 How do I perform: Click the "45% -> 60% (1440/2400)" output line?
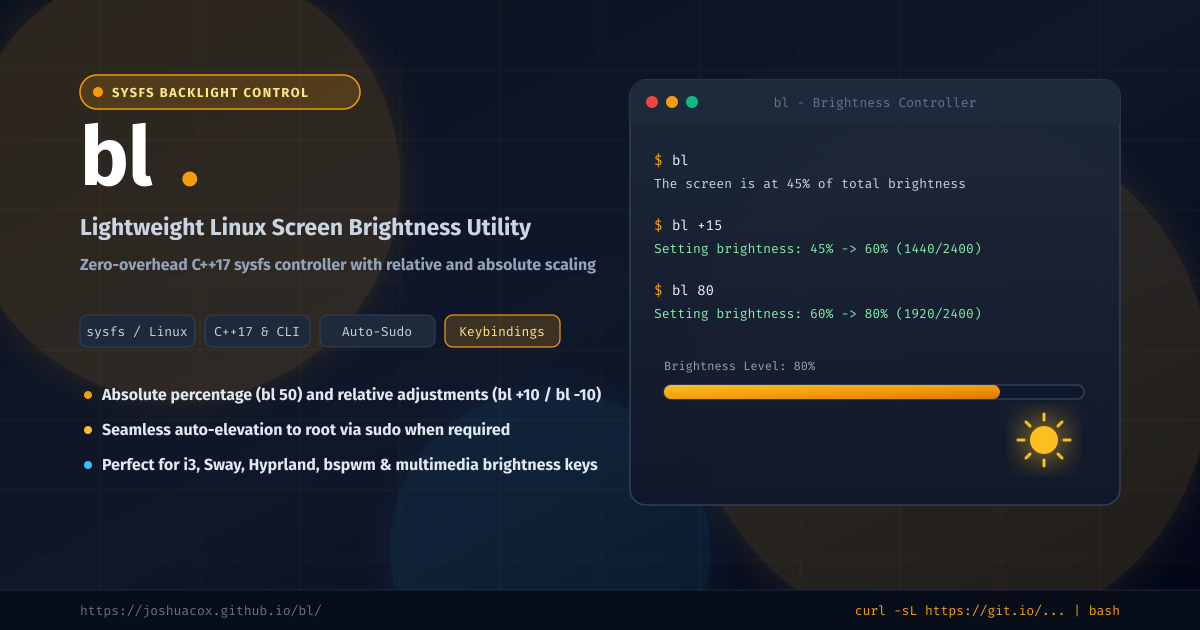point(818,248)
